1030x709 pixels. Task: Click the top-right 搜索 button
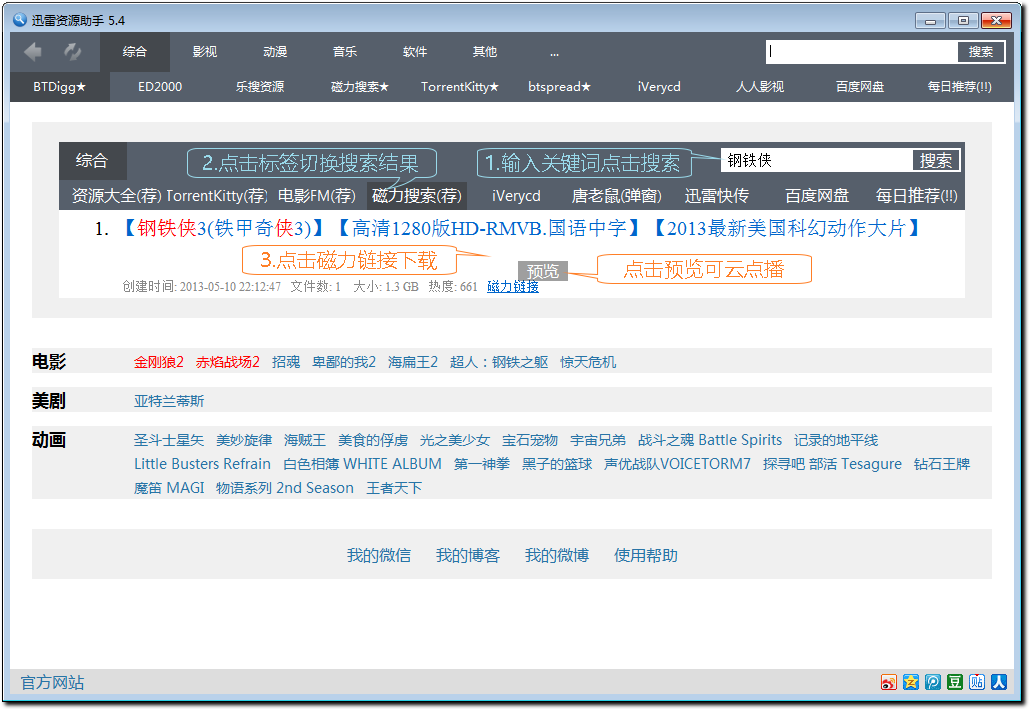981,51
